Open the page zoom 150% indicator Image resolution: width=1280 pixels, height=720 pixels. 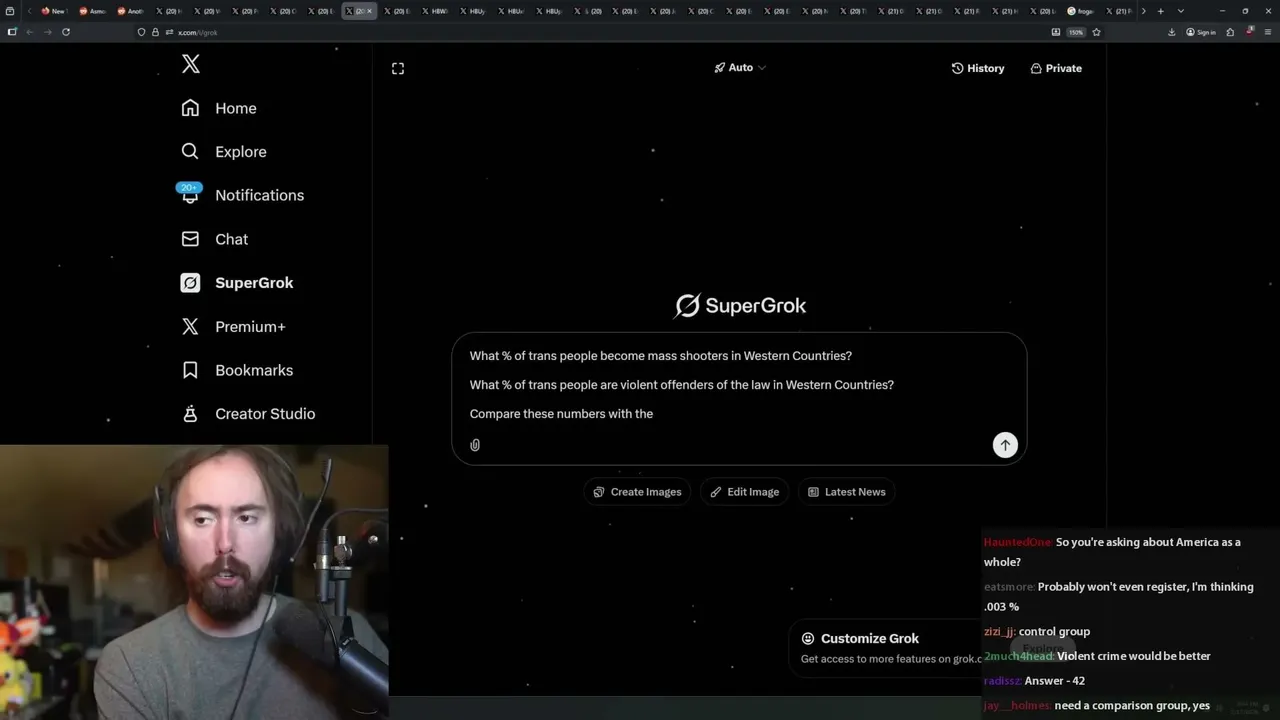tap(1076, 32)
